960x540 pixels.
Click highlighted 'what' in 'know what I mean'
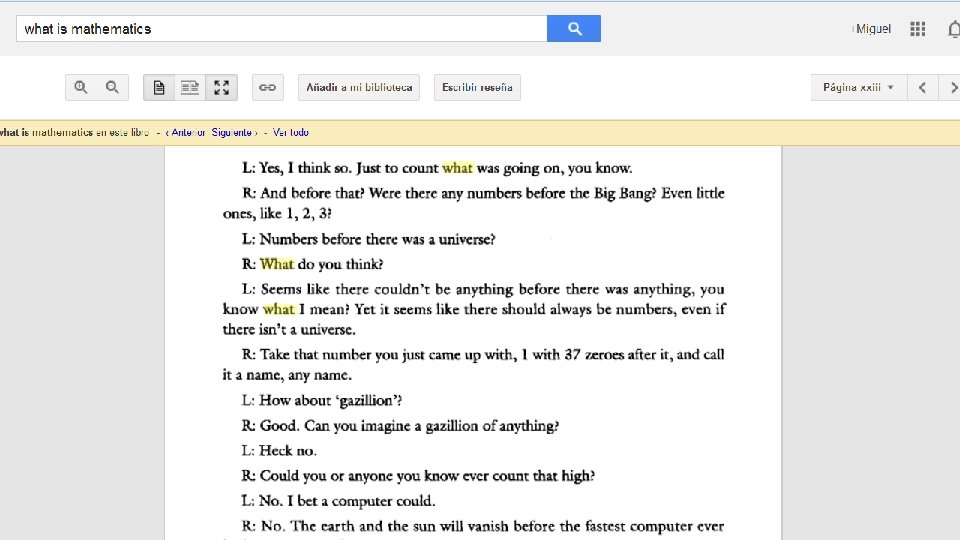[x=279, y=309]
